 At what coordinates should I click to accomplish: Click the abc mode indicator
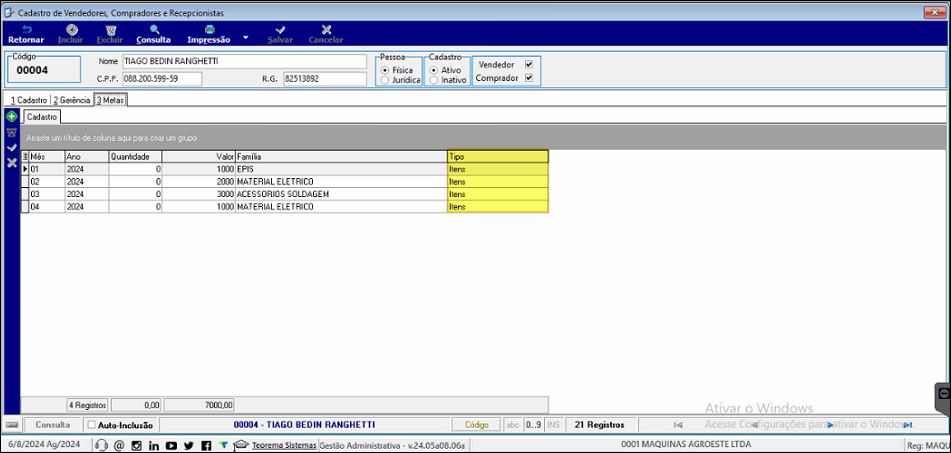[x=513, y=425]
